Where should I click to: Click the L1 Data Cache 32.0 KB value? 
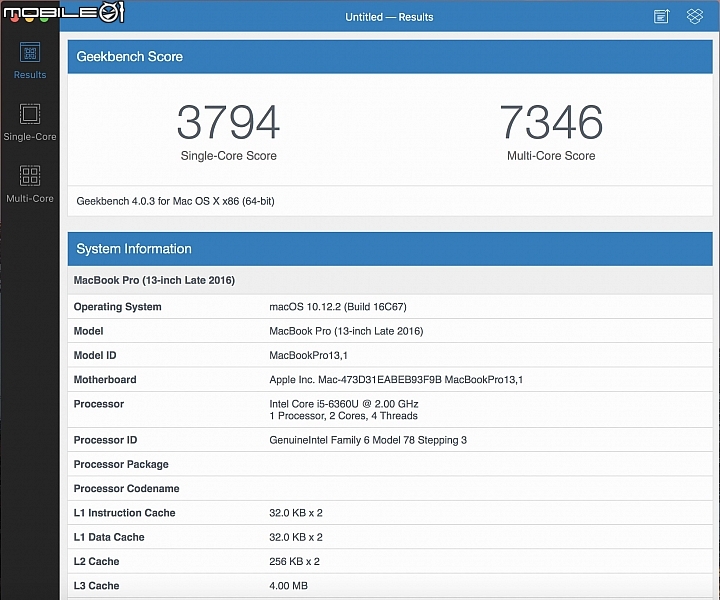pos(296,537)
